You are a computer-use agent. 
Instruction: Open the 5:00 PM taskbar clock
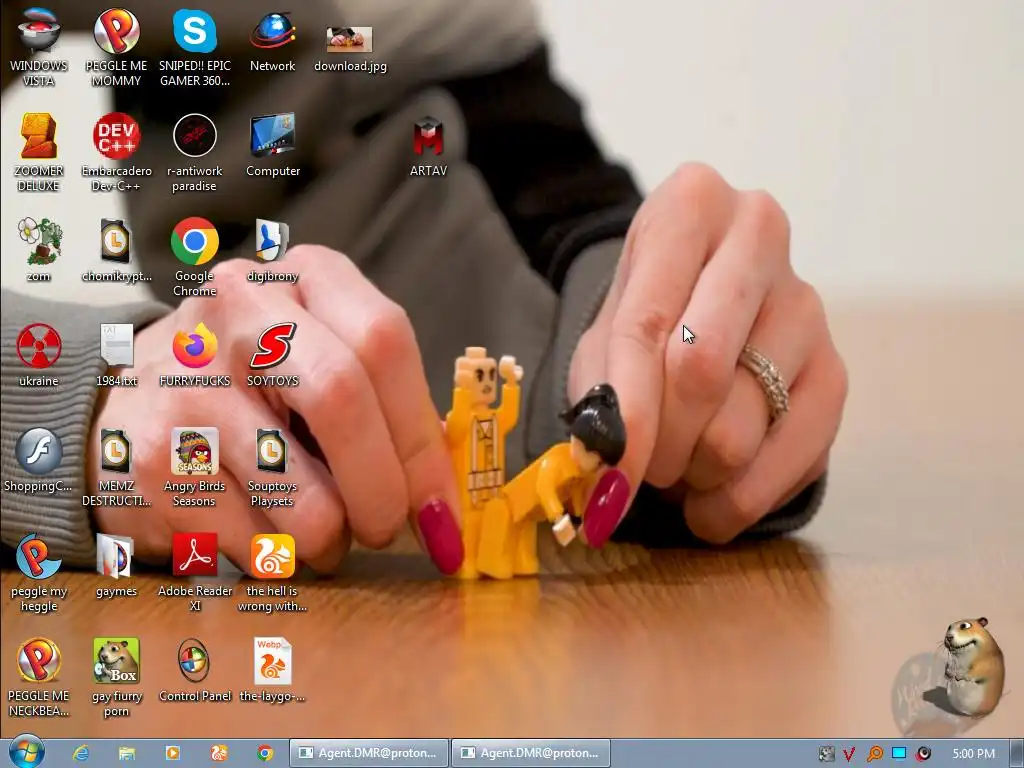[x=973, y=754]
